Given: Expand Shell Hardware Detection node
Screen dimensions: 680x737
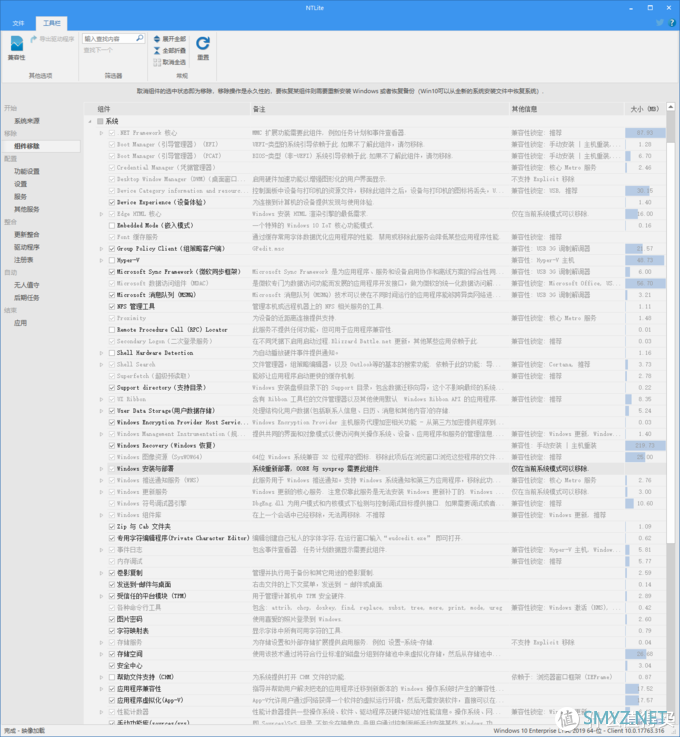Looking at the screenshot, I should click(101, 353).
